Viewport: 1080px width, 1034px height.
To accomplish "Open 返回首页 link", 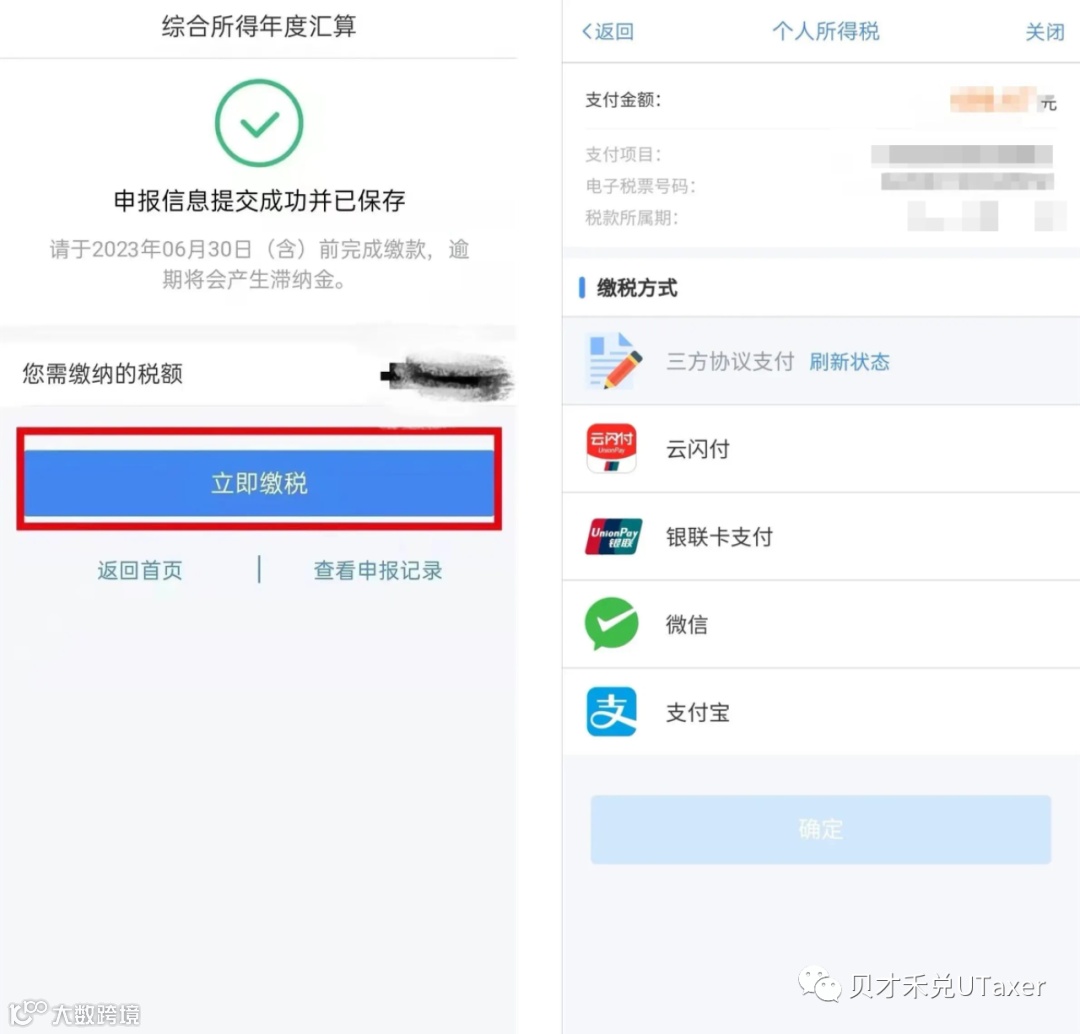I will pos(140,570).
